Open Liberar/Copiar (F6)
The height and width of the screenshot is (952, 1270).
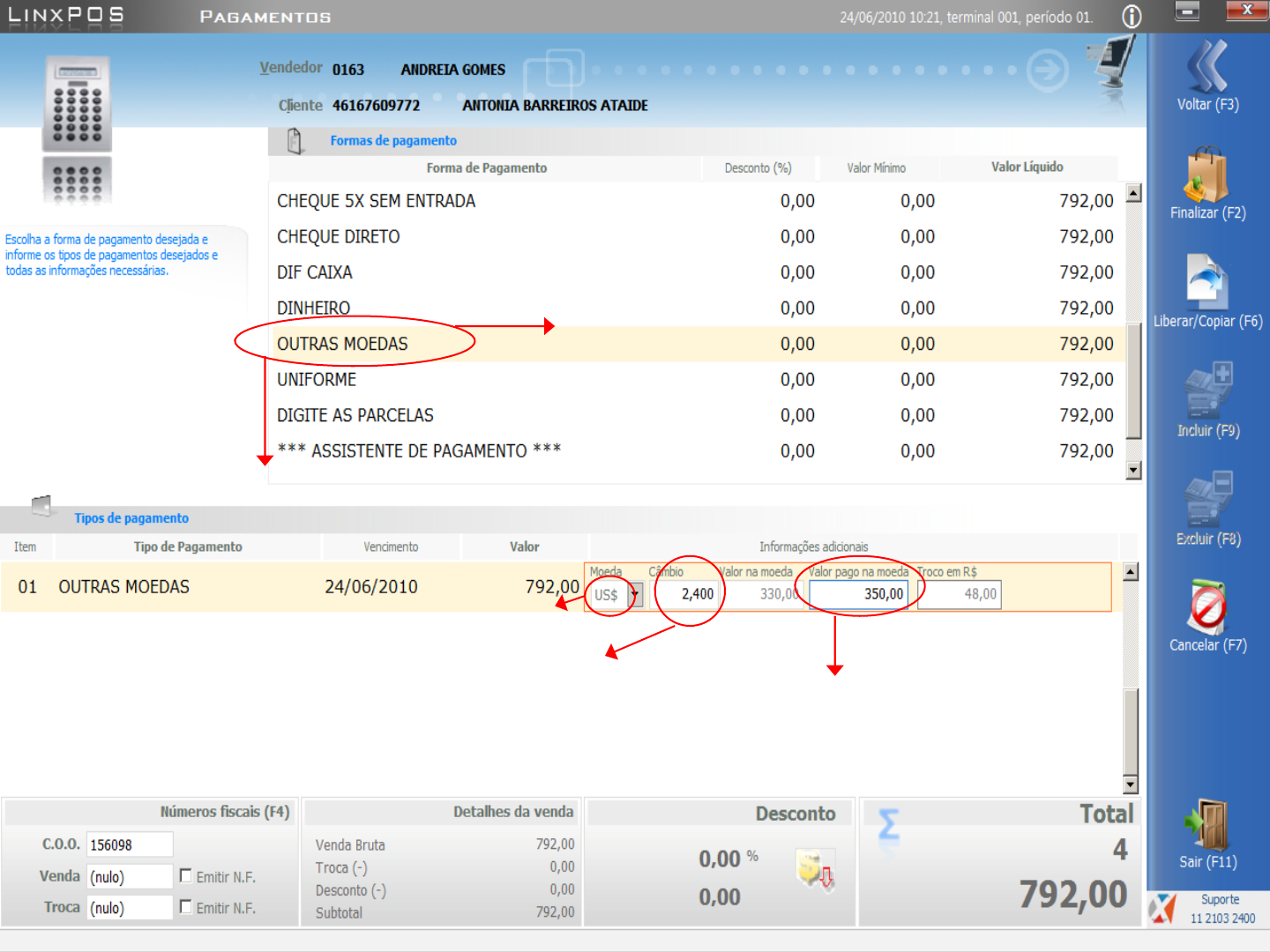pyautogui.click(x=1207, y=292)
